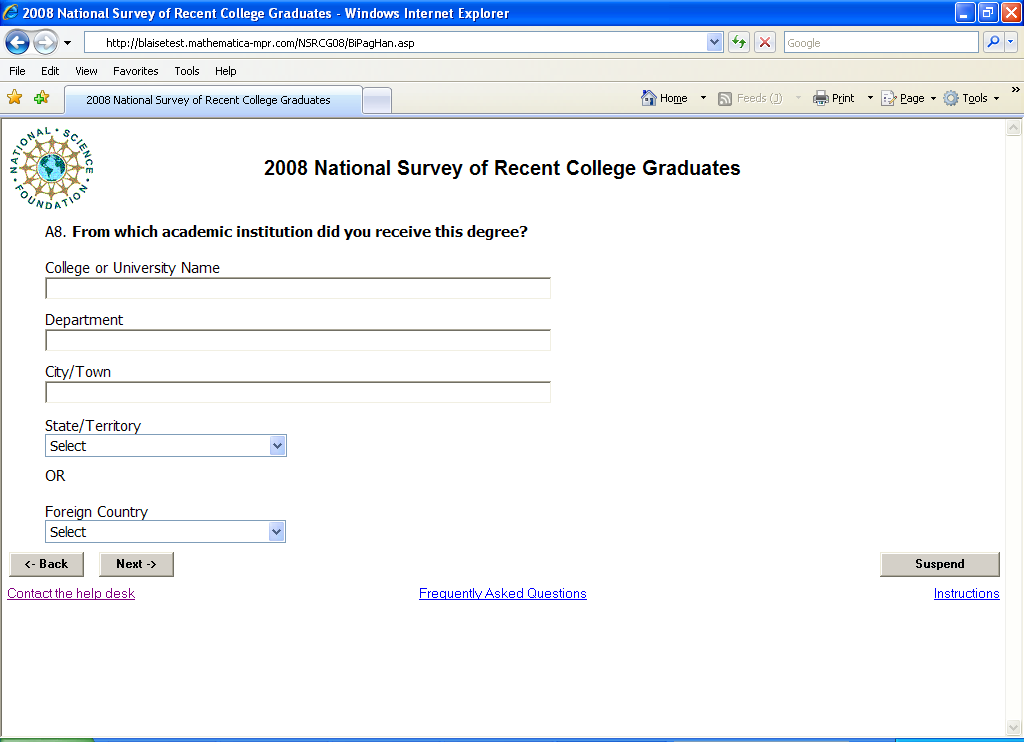This screenshot has width=1024, height=742.
Task: Expand the address bar URL dropdown
Action: (714, 43)
